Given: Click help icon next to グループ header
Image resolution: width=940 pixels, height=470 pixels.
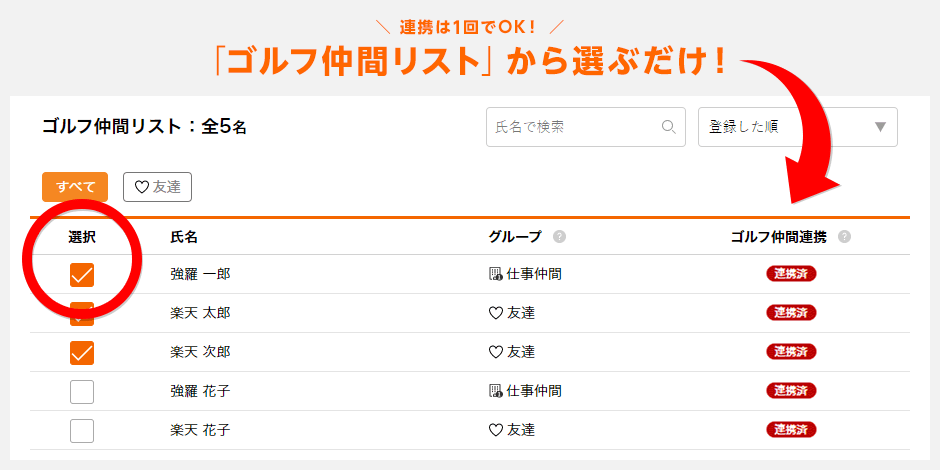Looking at the screenshot, I should 559,237.
